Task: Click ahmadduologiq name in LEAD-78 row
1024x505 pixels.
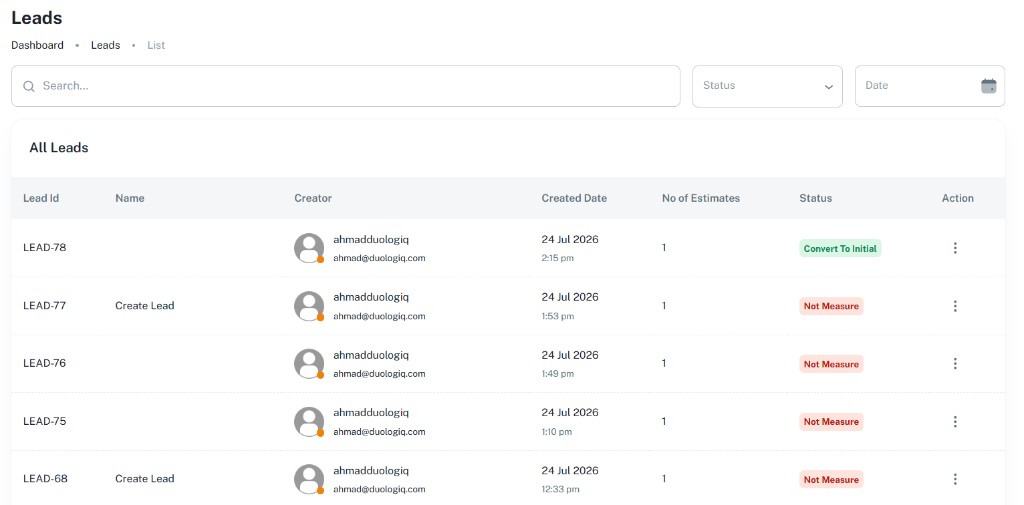Action: coord(371,239)
